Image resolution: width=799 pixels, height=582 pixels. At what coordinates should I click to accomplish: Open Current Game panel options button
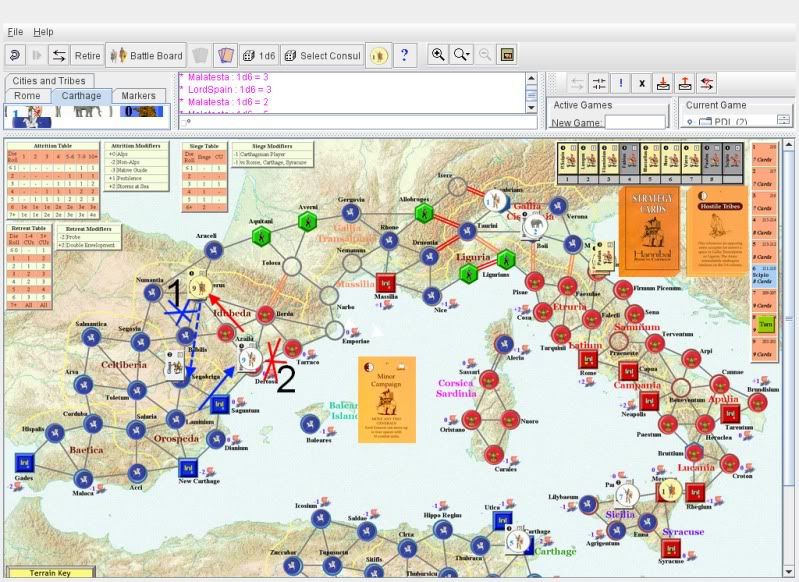click(783, 120)
